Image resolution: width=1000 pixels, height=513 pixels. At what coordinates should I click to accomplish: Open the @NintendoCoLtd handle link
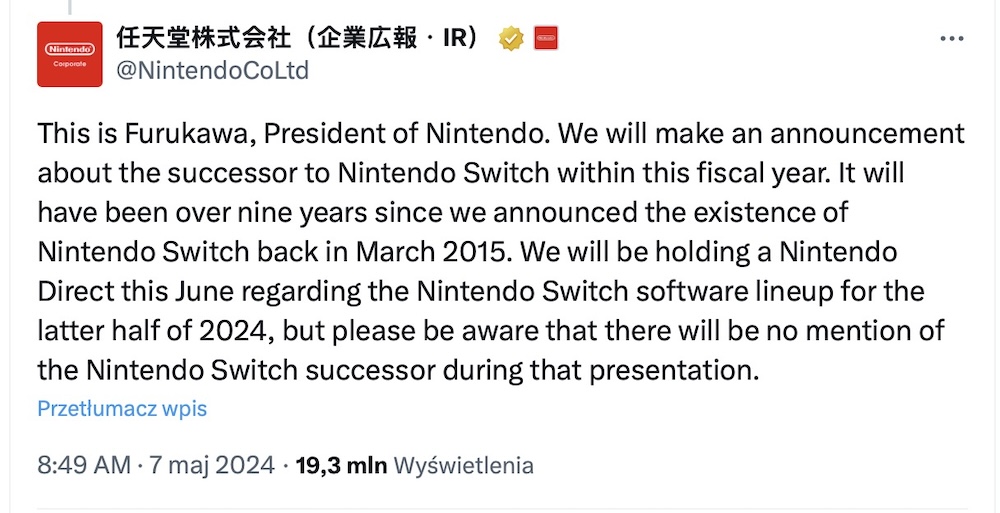[x=212, y=70]
